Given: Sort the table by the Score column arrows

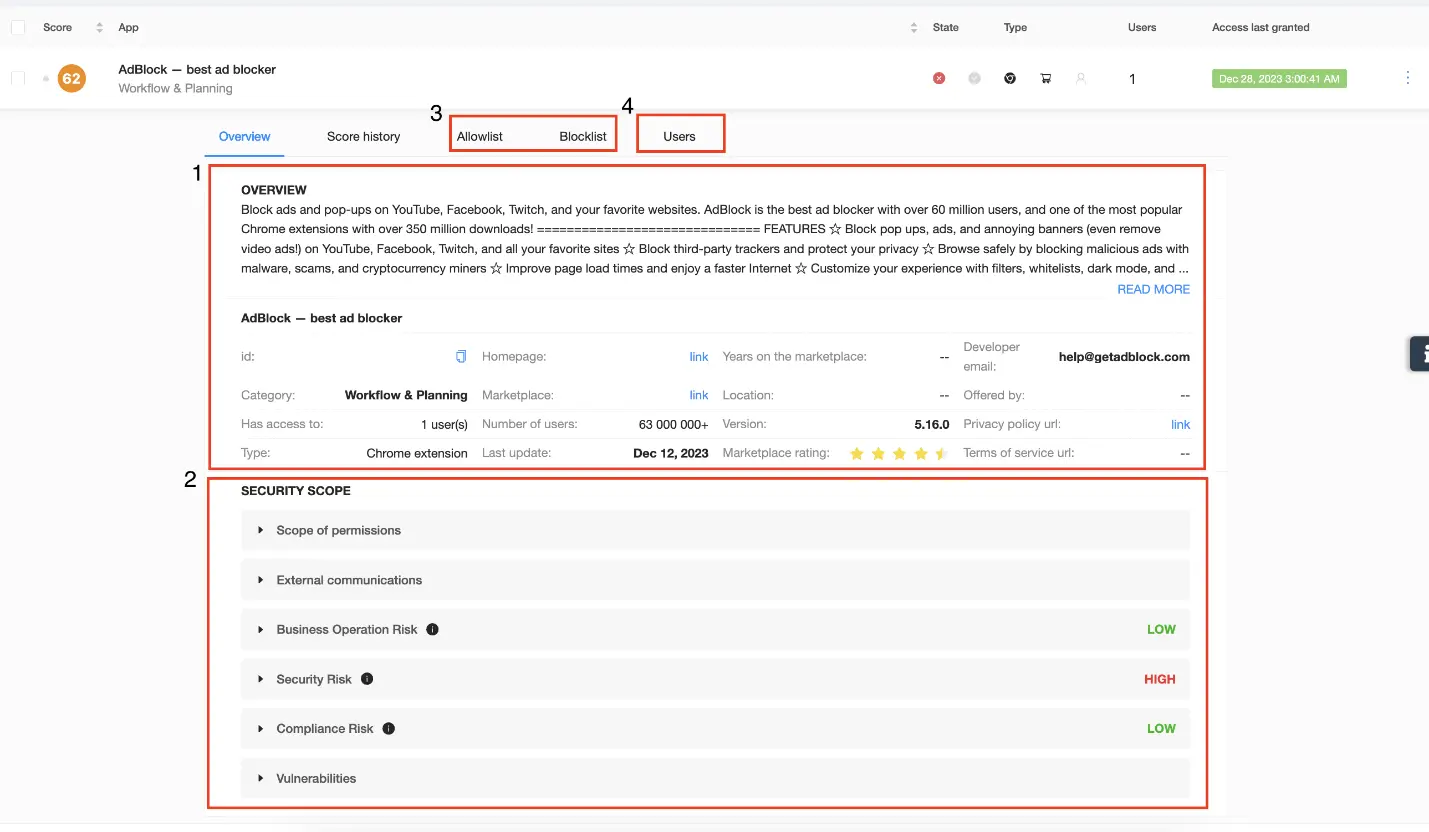Looking at the screenshot, I should [99, 27].
